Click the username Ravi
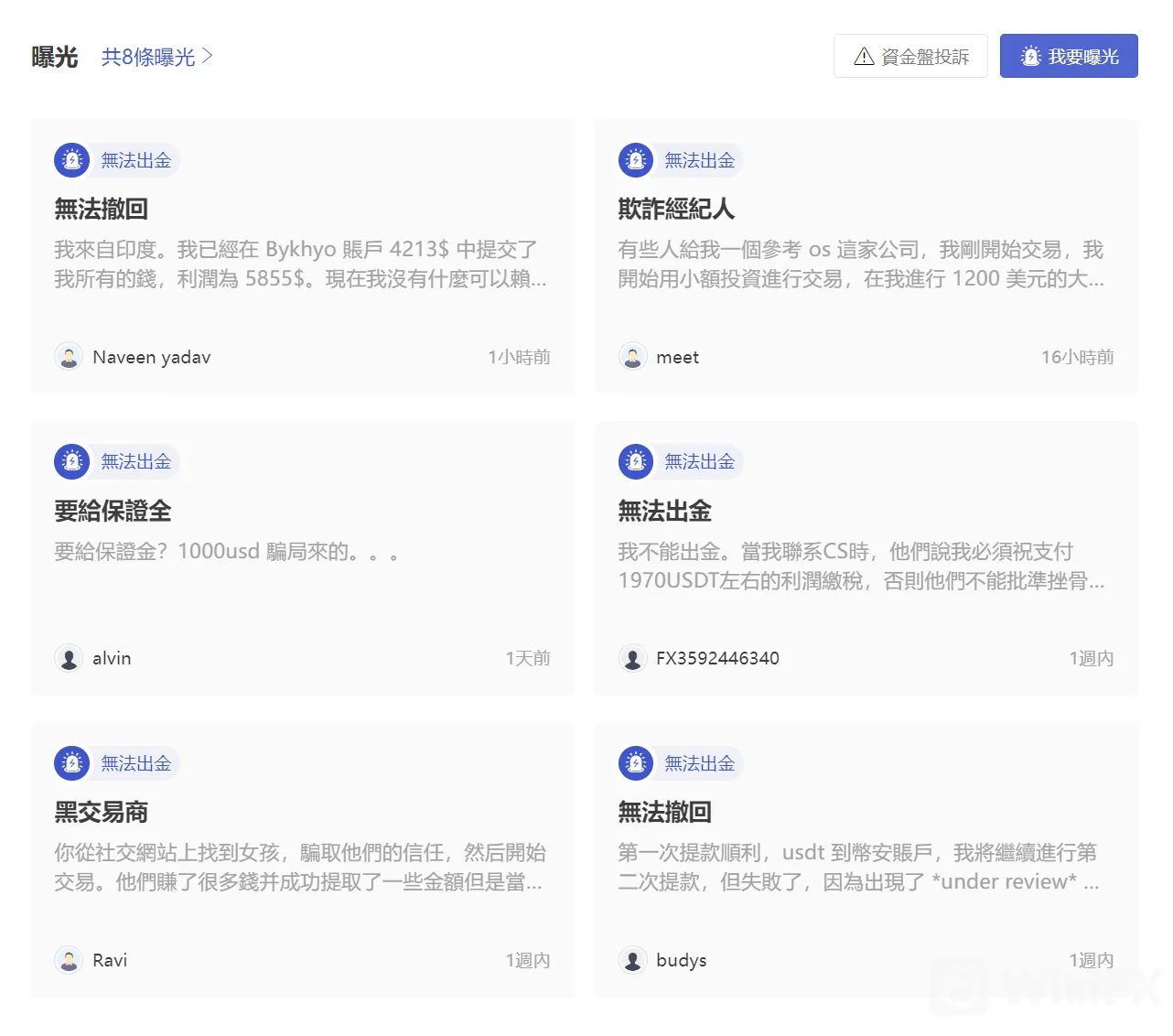Viewport: 1173px width, 1036px height. pos(110,960)
